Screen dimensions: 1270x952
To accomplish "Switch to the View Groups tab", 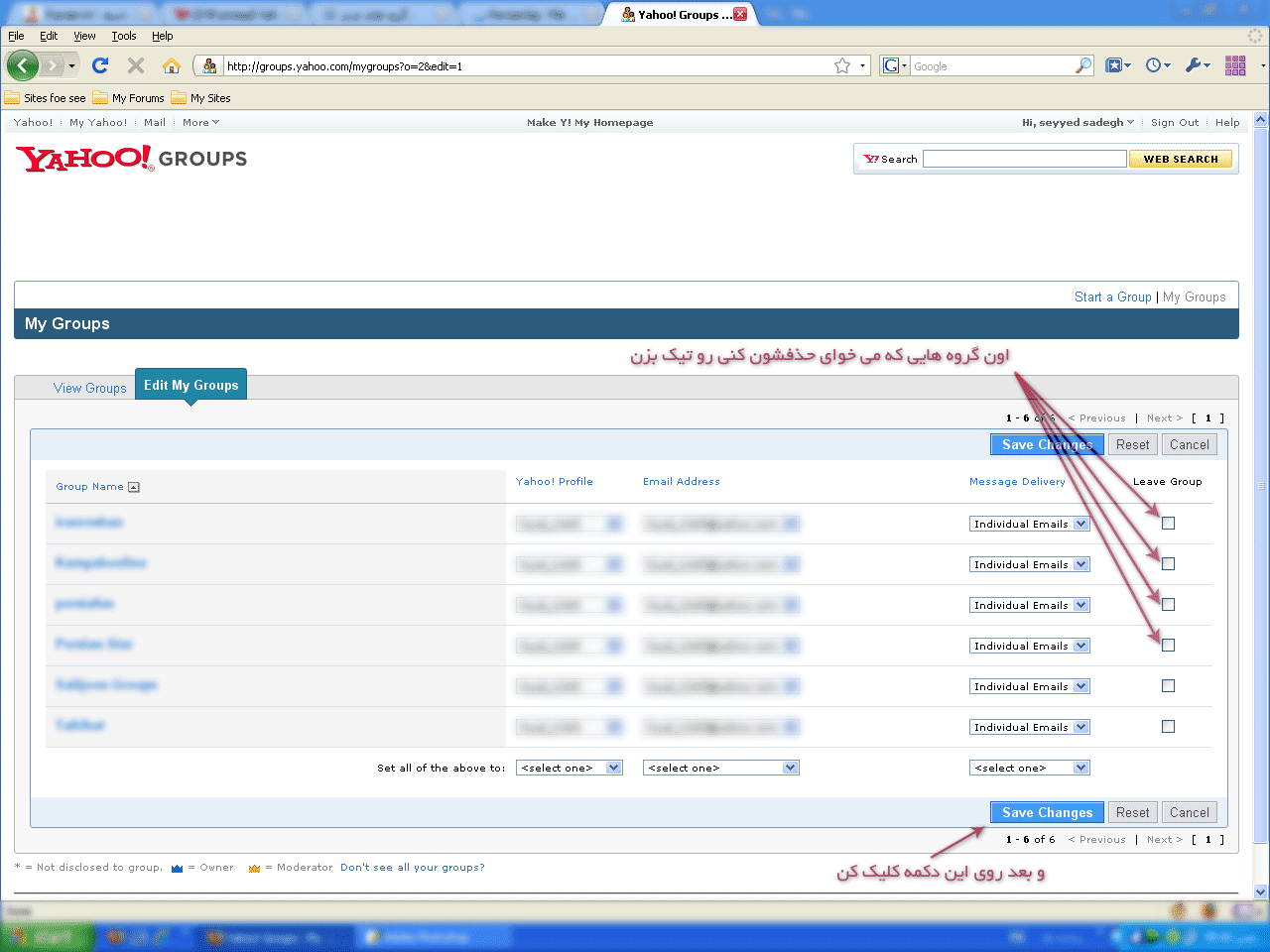I will [x=90, y=388].
